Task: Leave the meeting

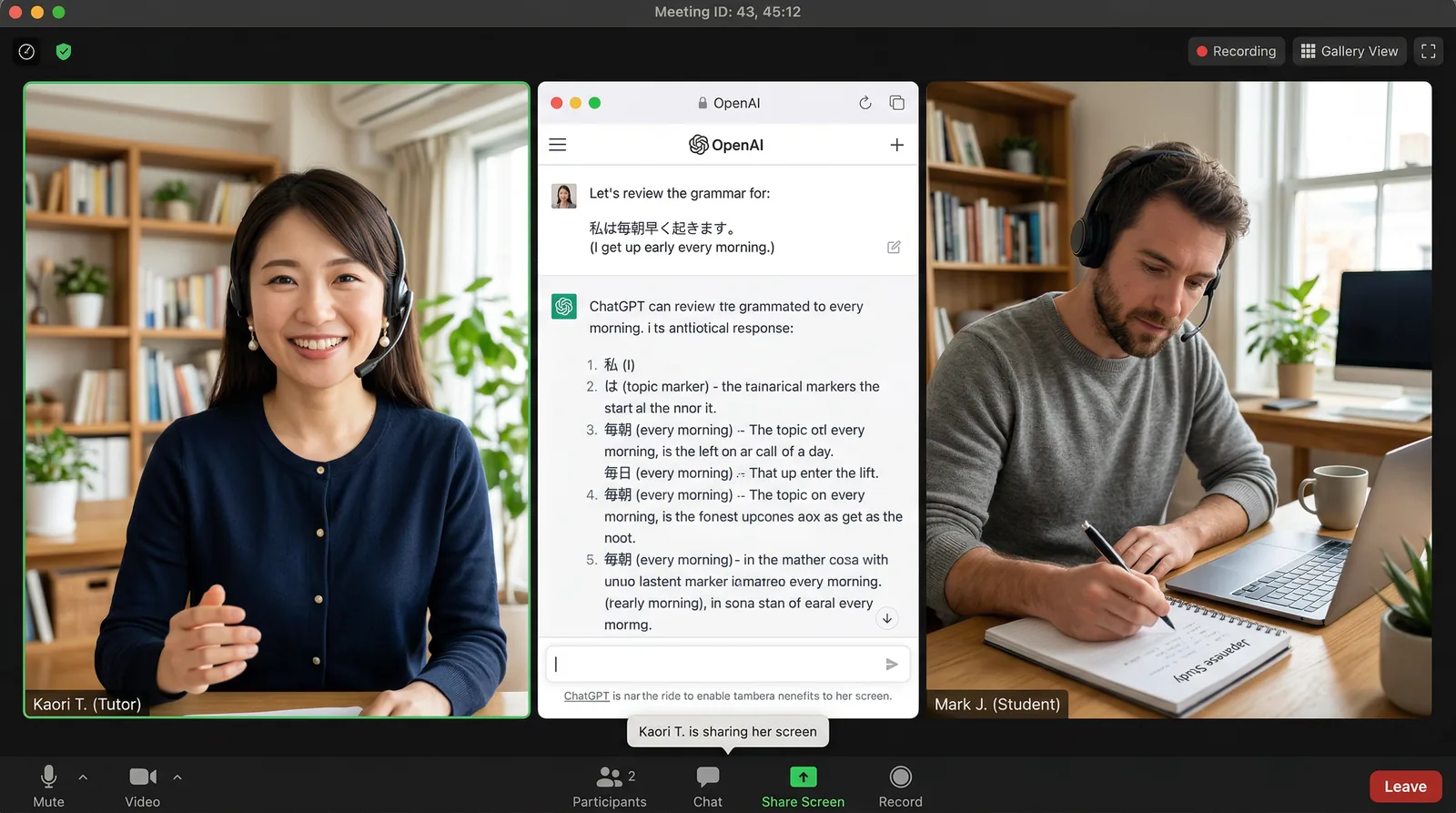Action: (x=1405, y=787)
